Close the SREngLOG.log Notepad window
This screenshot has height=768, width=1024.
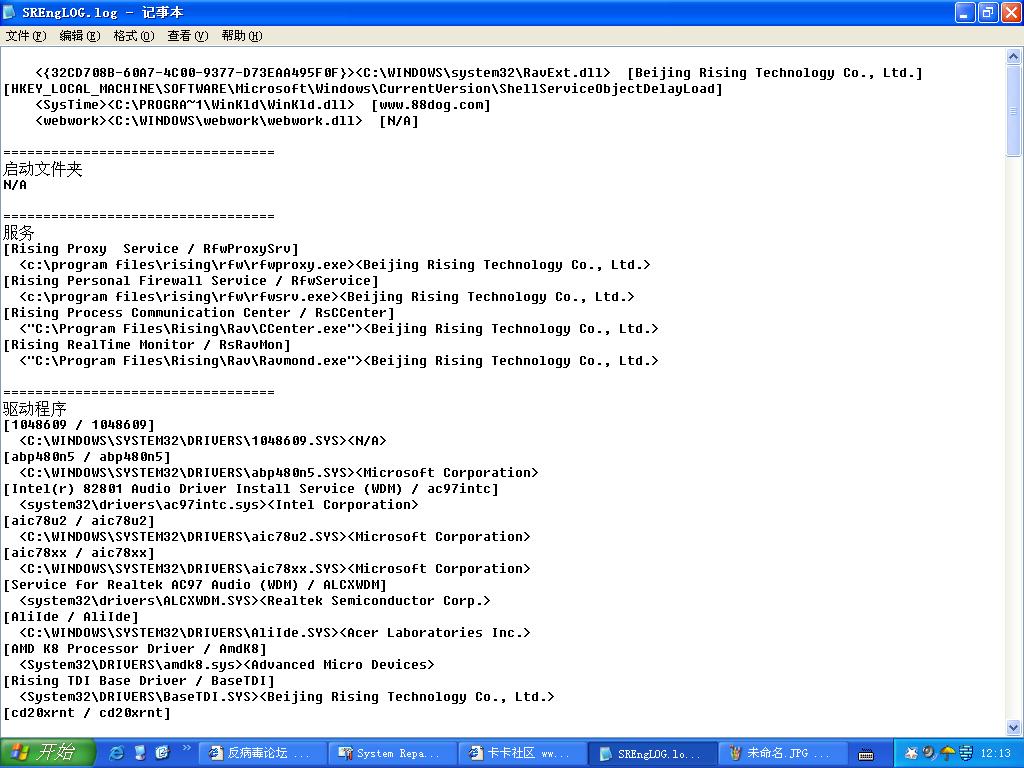[1011, 12]
